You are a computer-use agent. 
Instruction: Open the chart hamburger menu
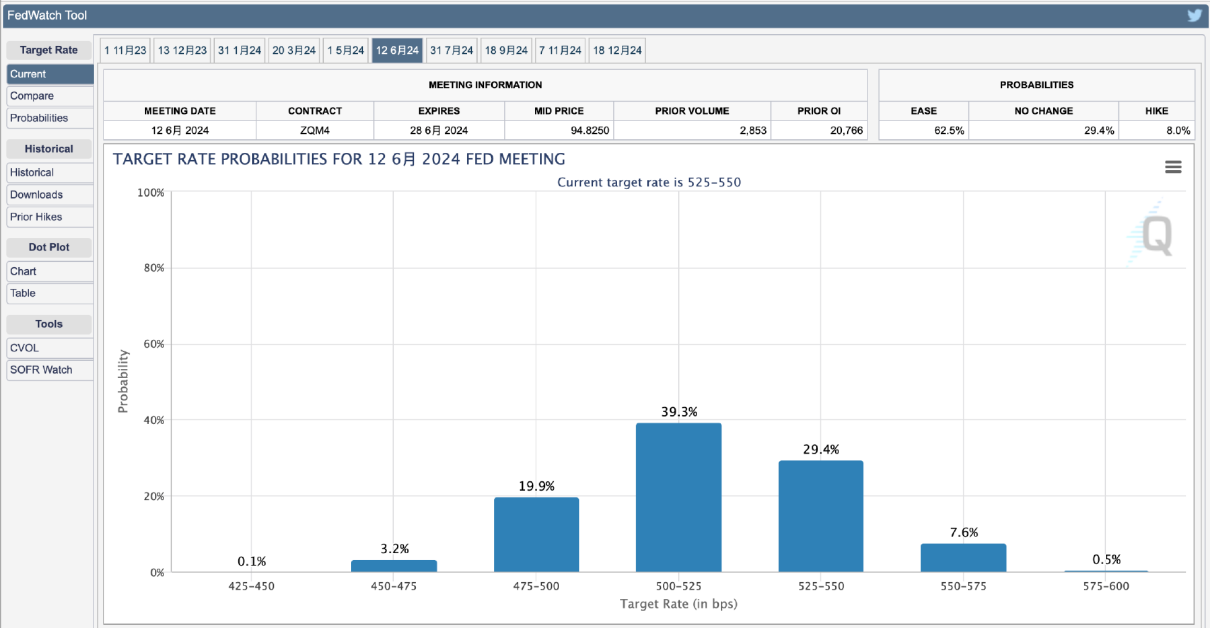point(1173,167)
